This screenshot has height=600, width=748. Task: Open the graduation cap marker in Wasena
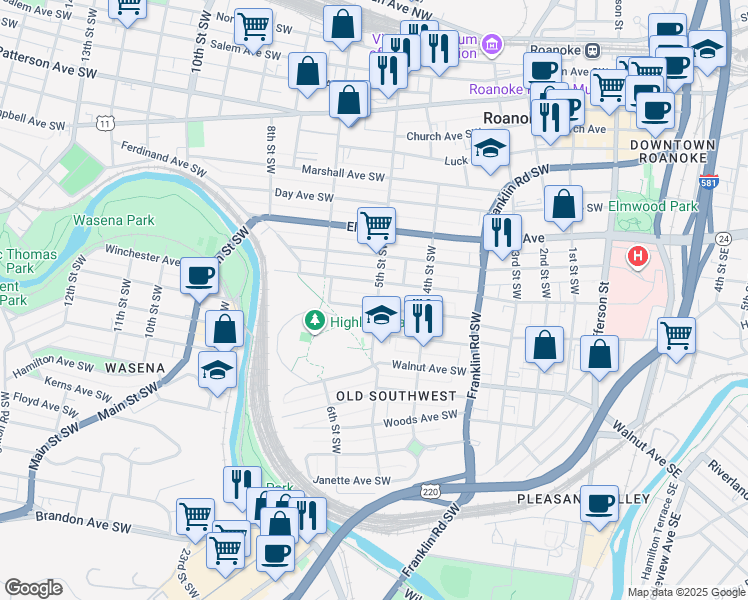(218, 369)
